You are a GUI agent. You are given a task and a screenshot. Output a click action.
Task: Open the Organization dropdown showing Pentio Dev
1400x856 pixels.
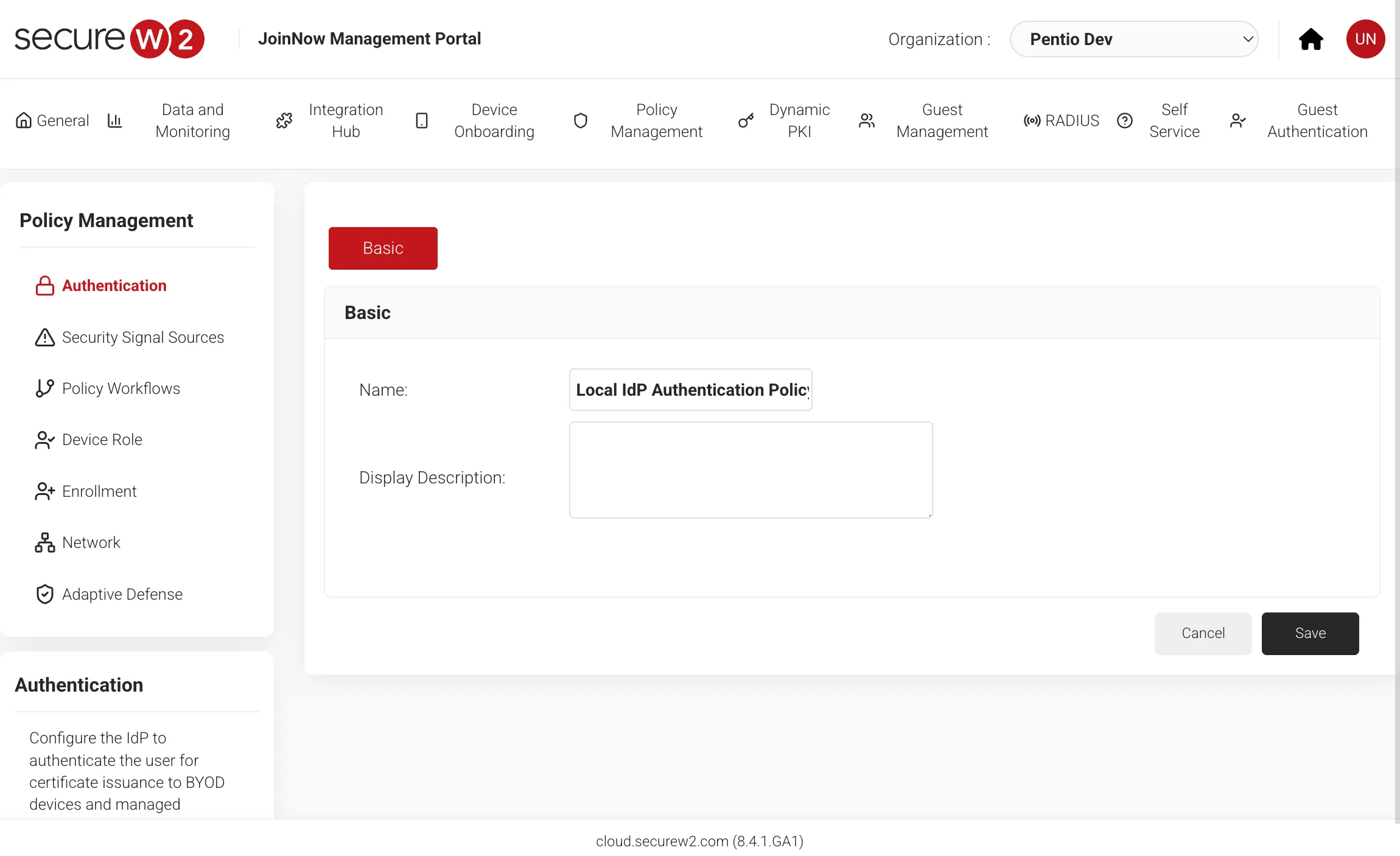[1134, 39]
